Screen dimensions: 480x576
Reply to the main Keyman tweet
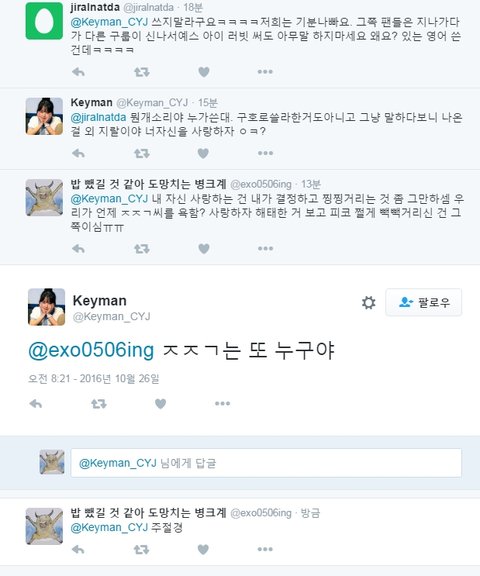coord(36,404)
